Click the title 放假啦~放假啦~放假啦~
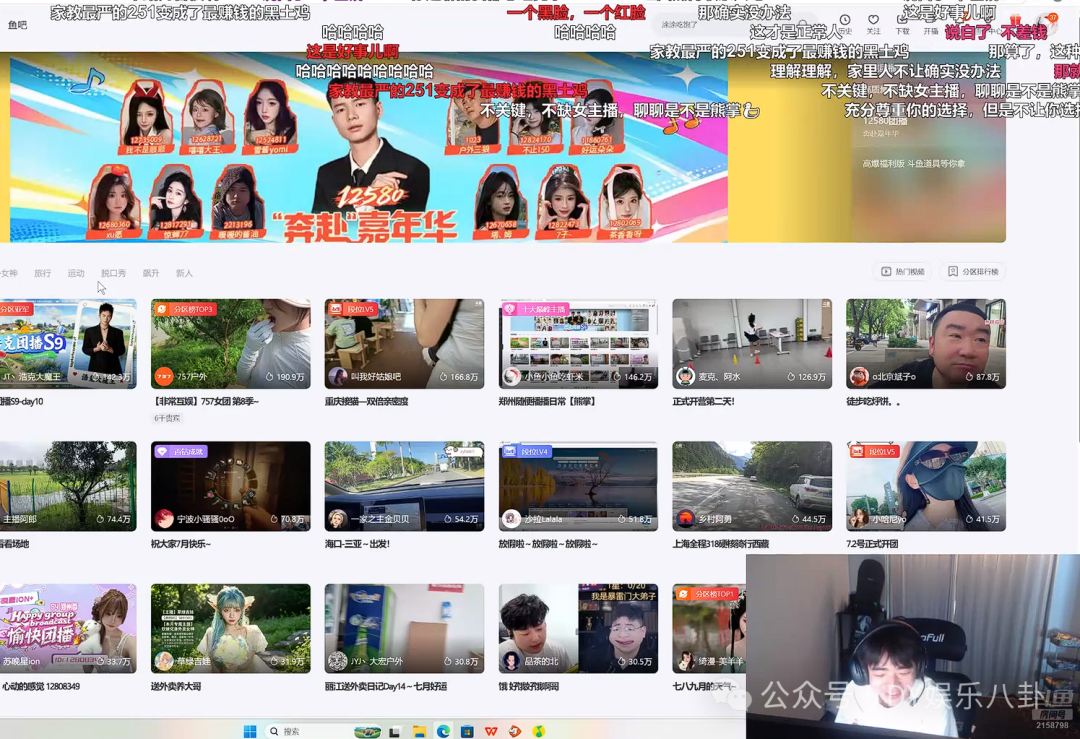Screen dimensions: 1080x739 pyautogui.click(x=548, y=544)
